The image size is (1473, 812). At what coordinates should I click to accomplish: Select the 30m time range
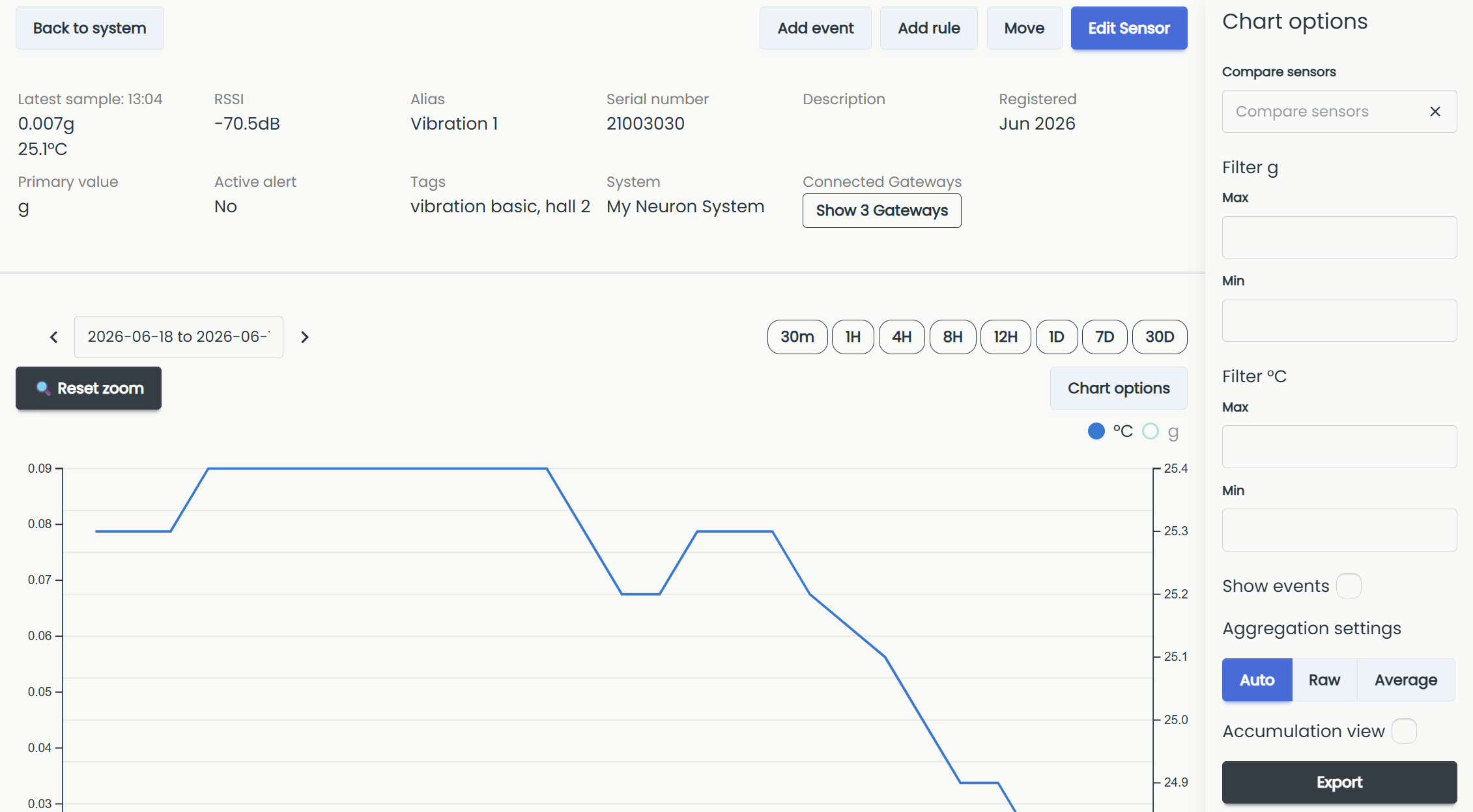click(x=797, y=337)
